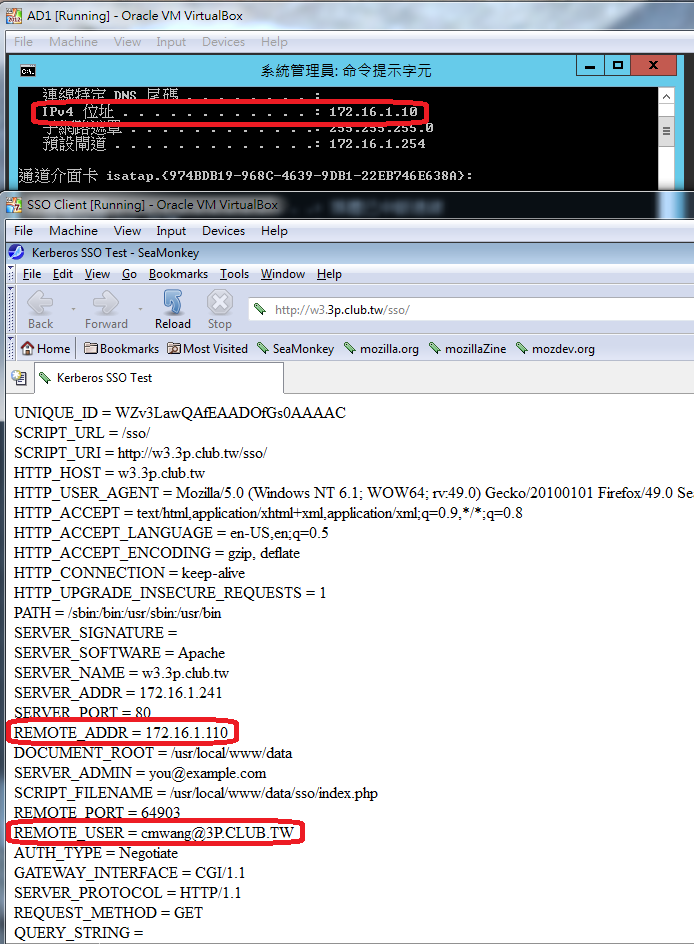Click the UNIQUE_ID value line

180,413
